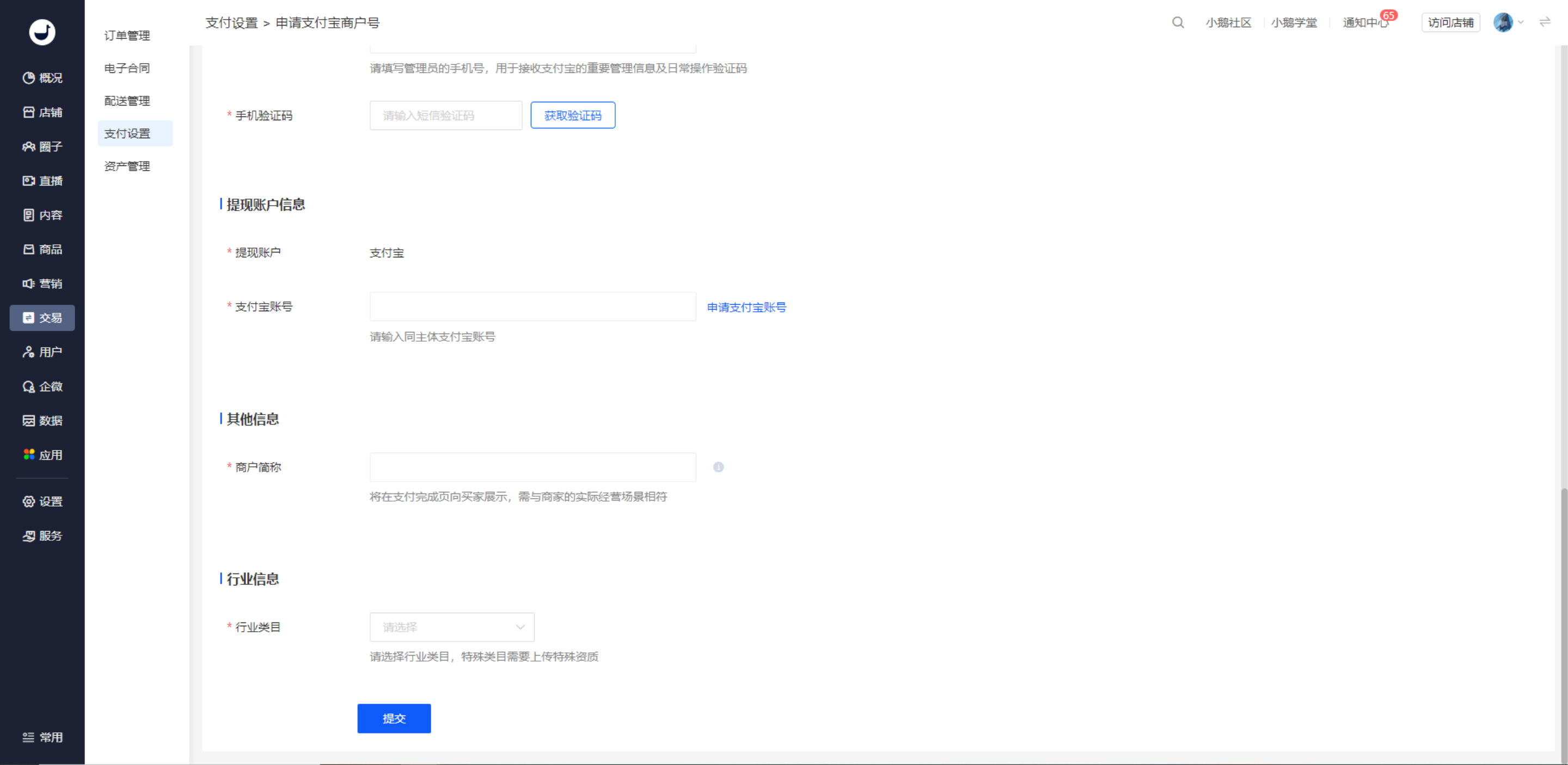This screenshot has height=765, width=1568.
Task: Click the 其他信息 section heading
Action: pos(253,419)
